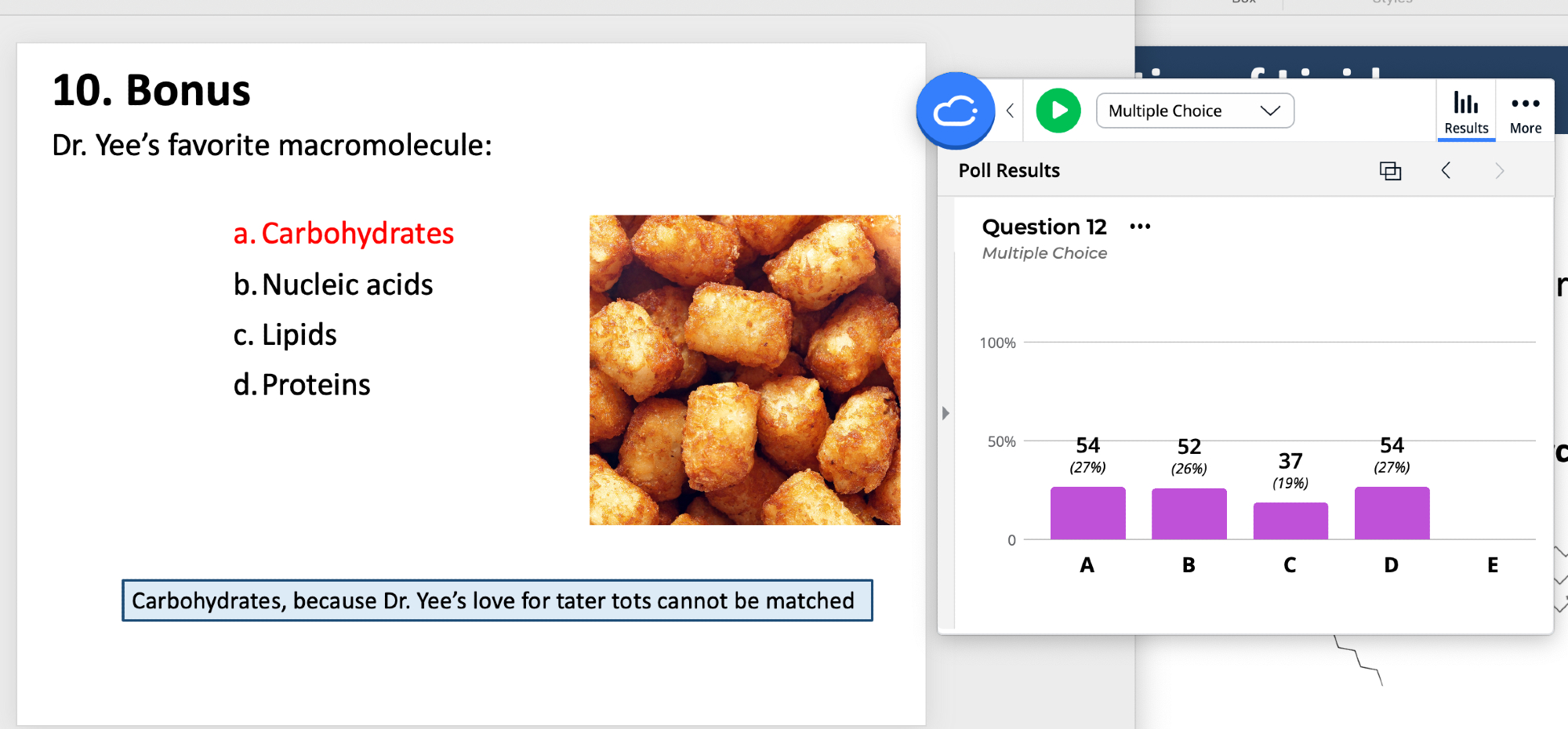Viewport: 1568px width, 729px height.
Task: Go to the next question's poll results
Action: (1499, 171)
